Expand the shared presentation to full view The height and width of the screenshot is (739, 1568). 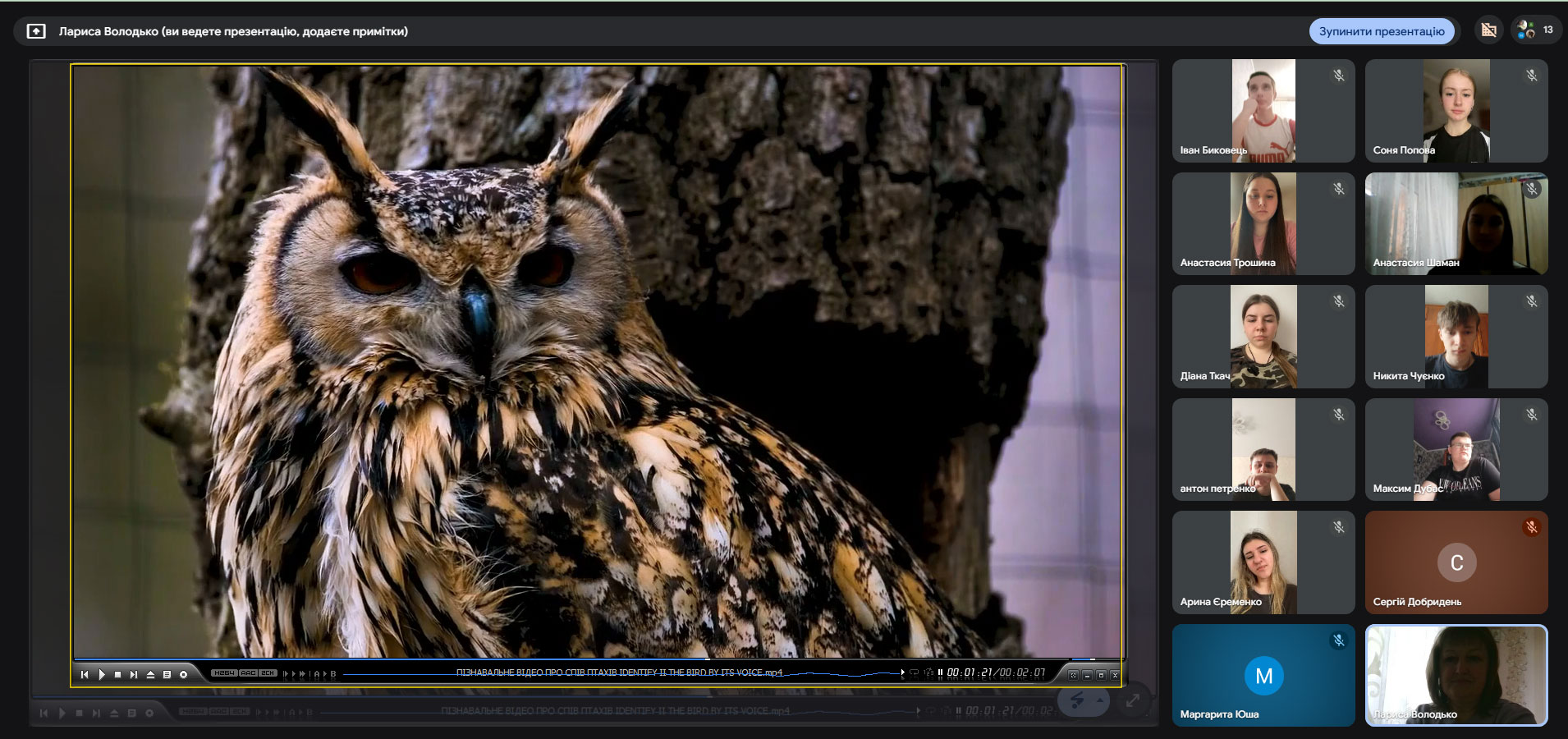(1133, 700)
